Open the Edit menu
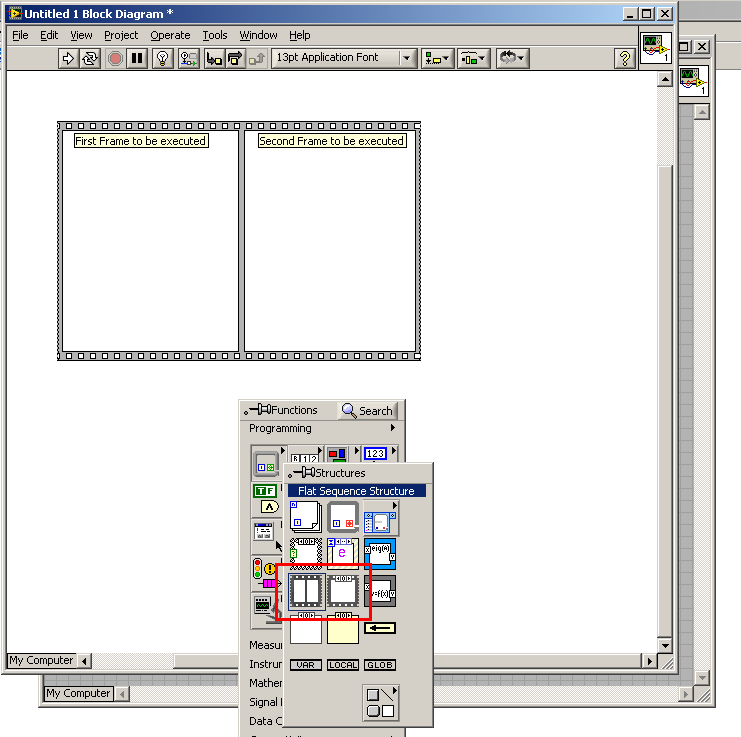Viewport: 741px width, 737px height. [49, 35]
